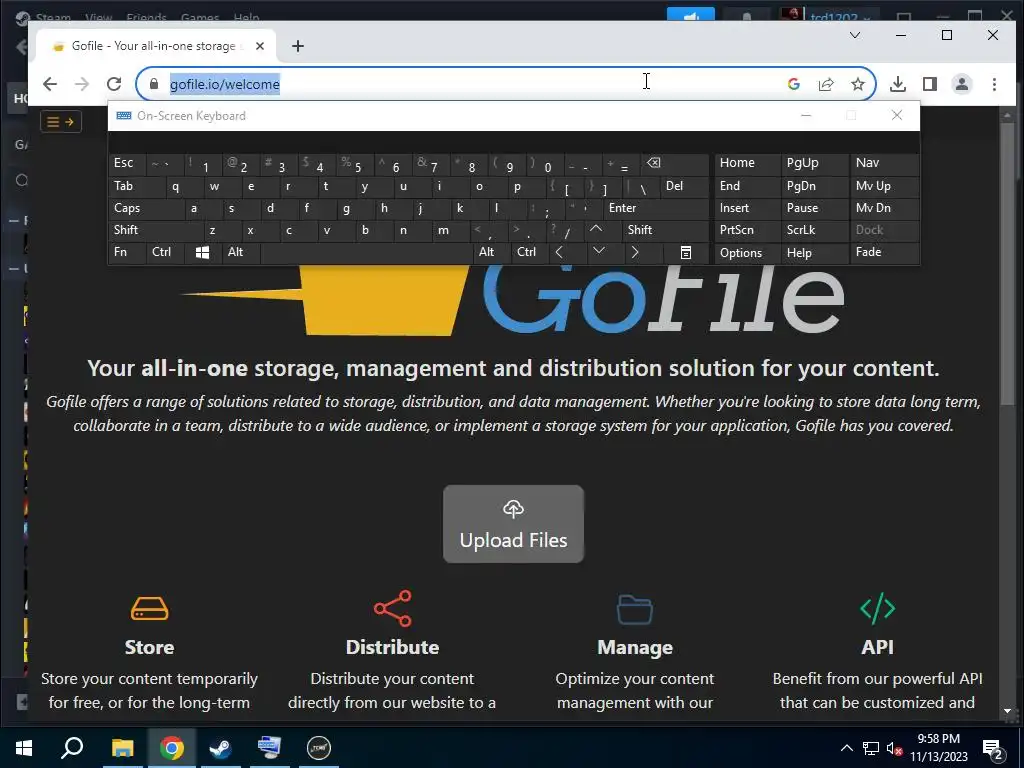The image size is (1024, 768).
Task: Open Help on the On-Screen Keyboard
Action: [814, 253]
